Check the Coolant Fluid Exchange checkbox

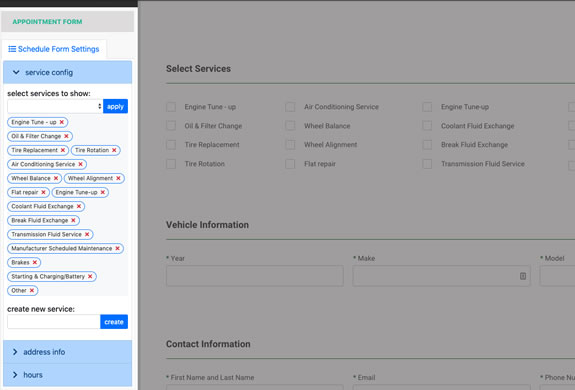(x=427, y=126)
